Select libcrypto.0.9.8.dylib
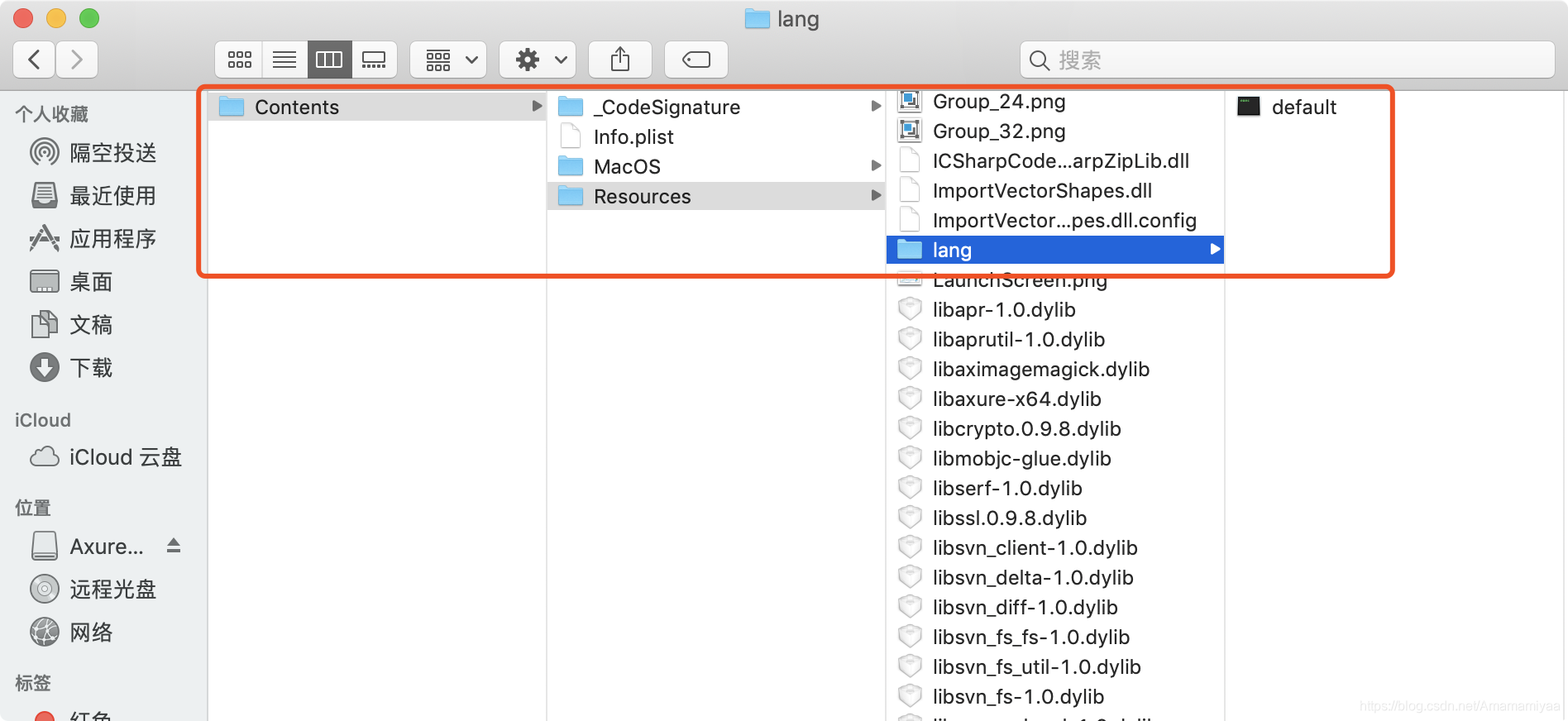1568x721 pixels. coord(1054,429)
